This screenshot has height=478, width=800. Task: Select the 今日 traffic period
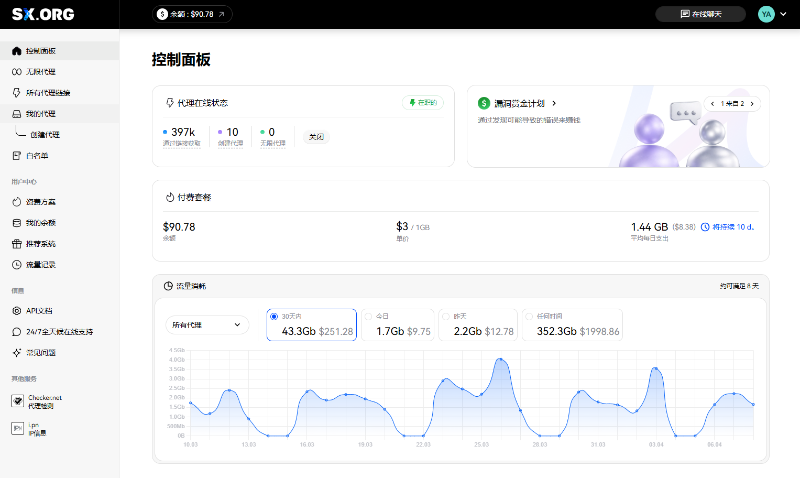point(368,316)
